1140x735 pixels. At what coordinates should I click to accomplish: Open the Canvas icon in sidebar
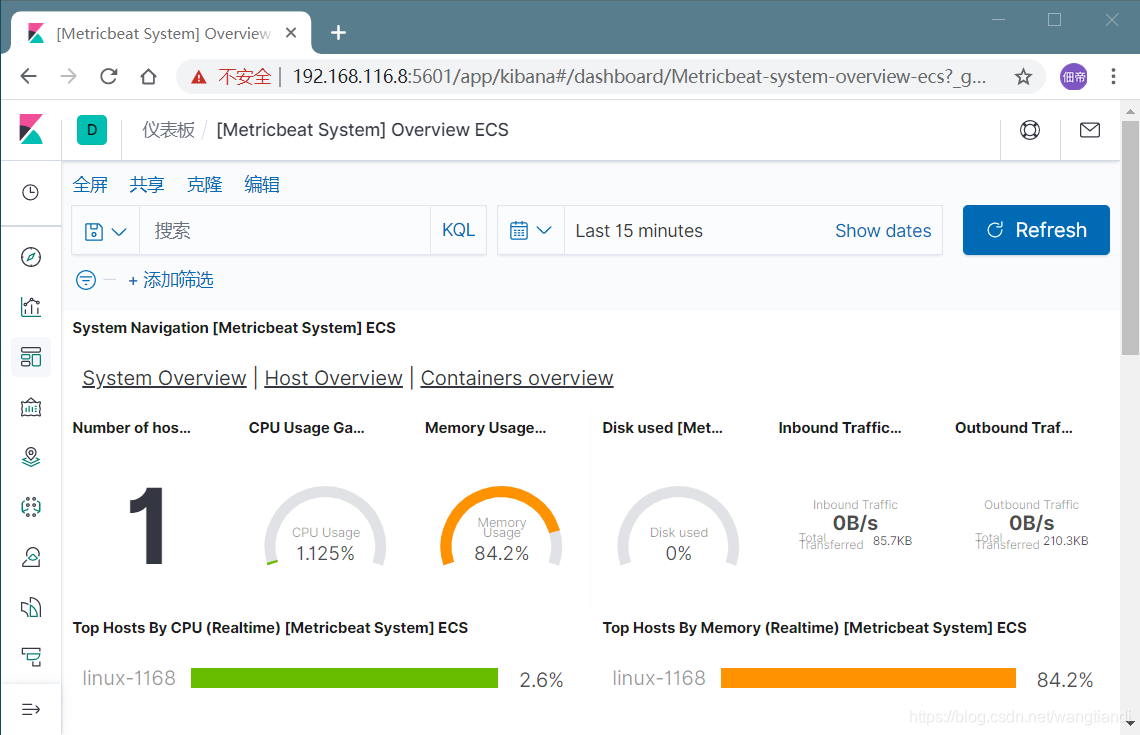click(x=31, y=407)
